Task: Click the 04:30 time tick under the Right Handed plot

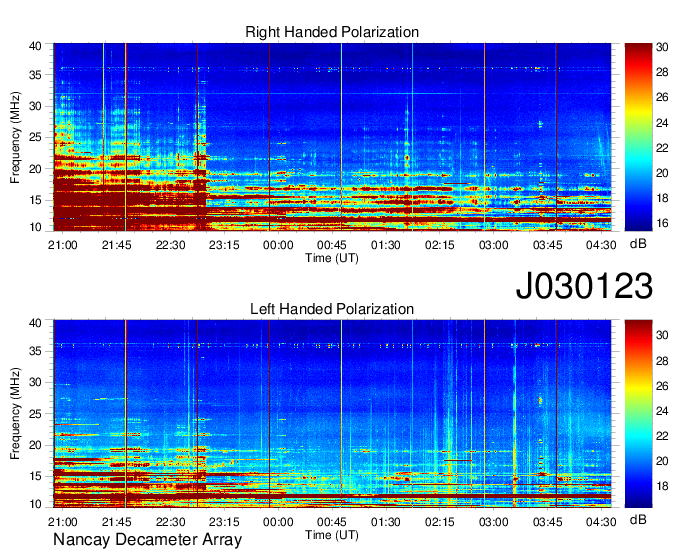Action: 601,245
